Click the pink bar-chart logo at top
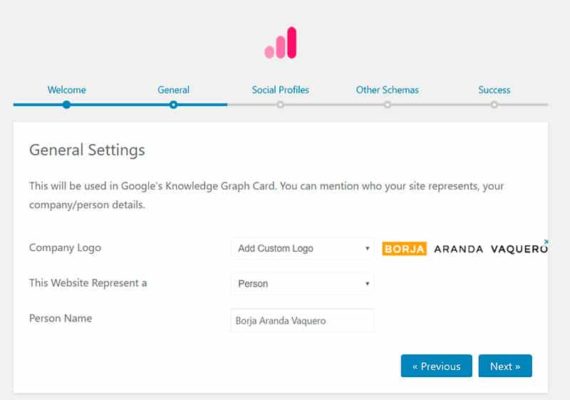This screenshot has width=570, height=400. [x=280, y=43]
